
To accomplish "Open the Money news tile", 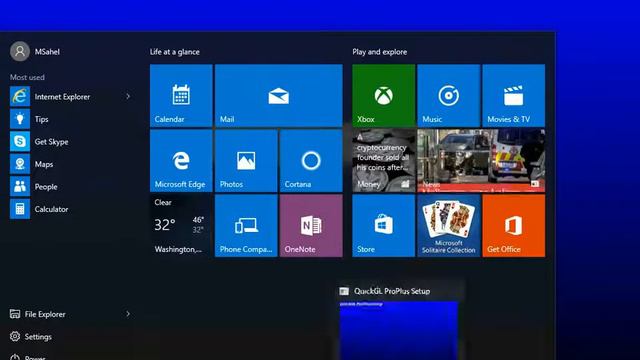I will 384,160.
